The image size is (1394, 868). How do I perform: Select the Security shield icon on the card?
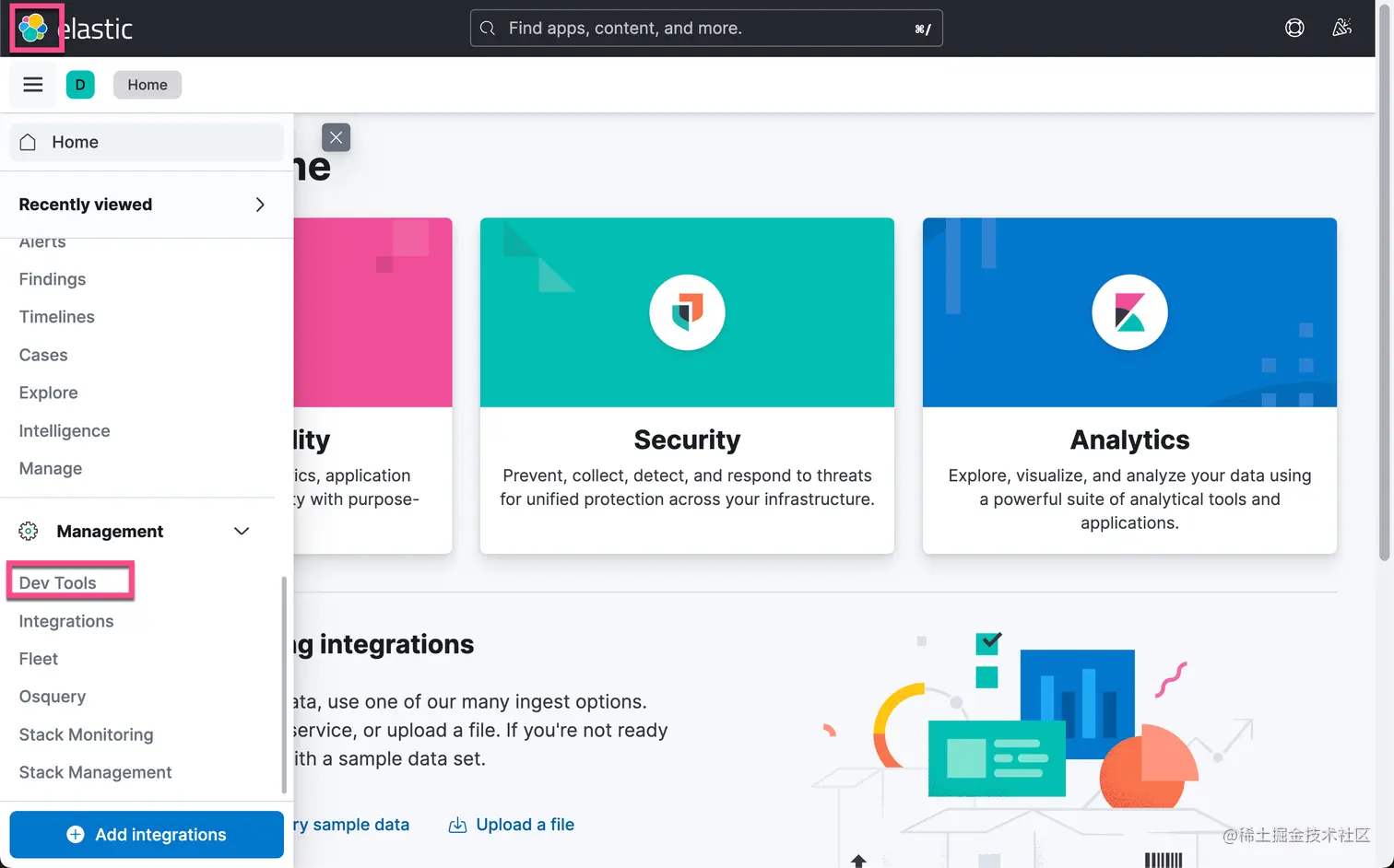click(x=686, y=311)
